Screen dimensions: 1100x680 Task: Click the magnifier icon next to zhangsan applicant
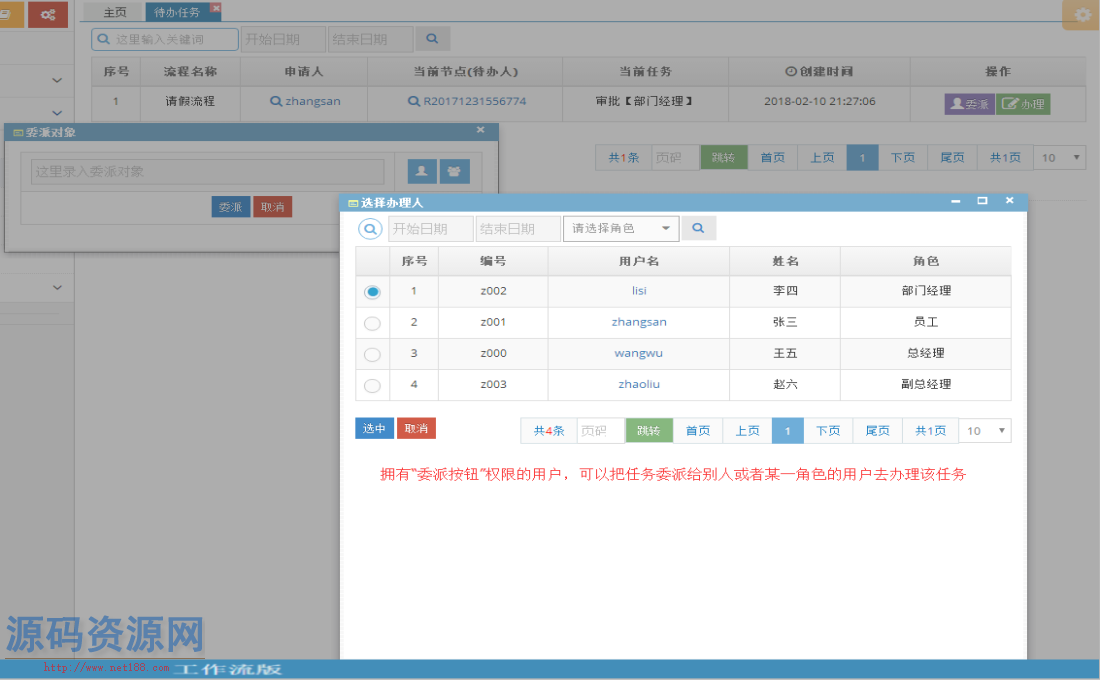point(276,101)
